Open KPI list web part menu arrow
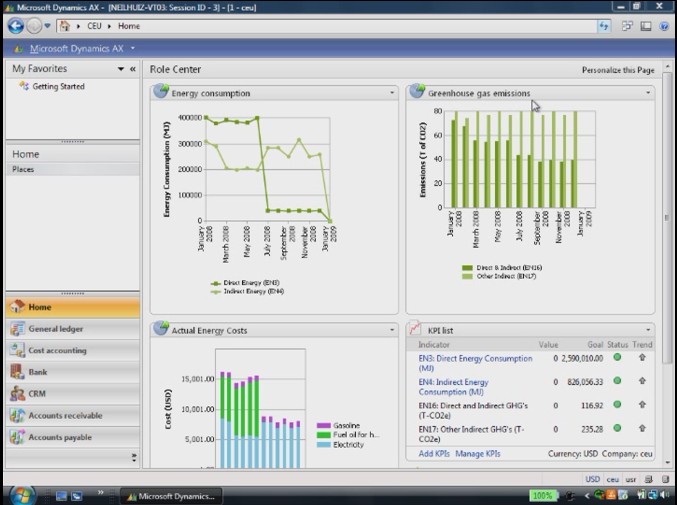This screenshot has width=677, height=505. 648,330
